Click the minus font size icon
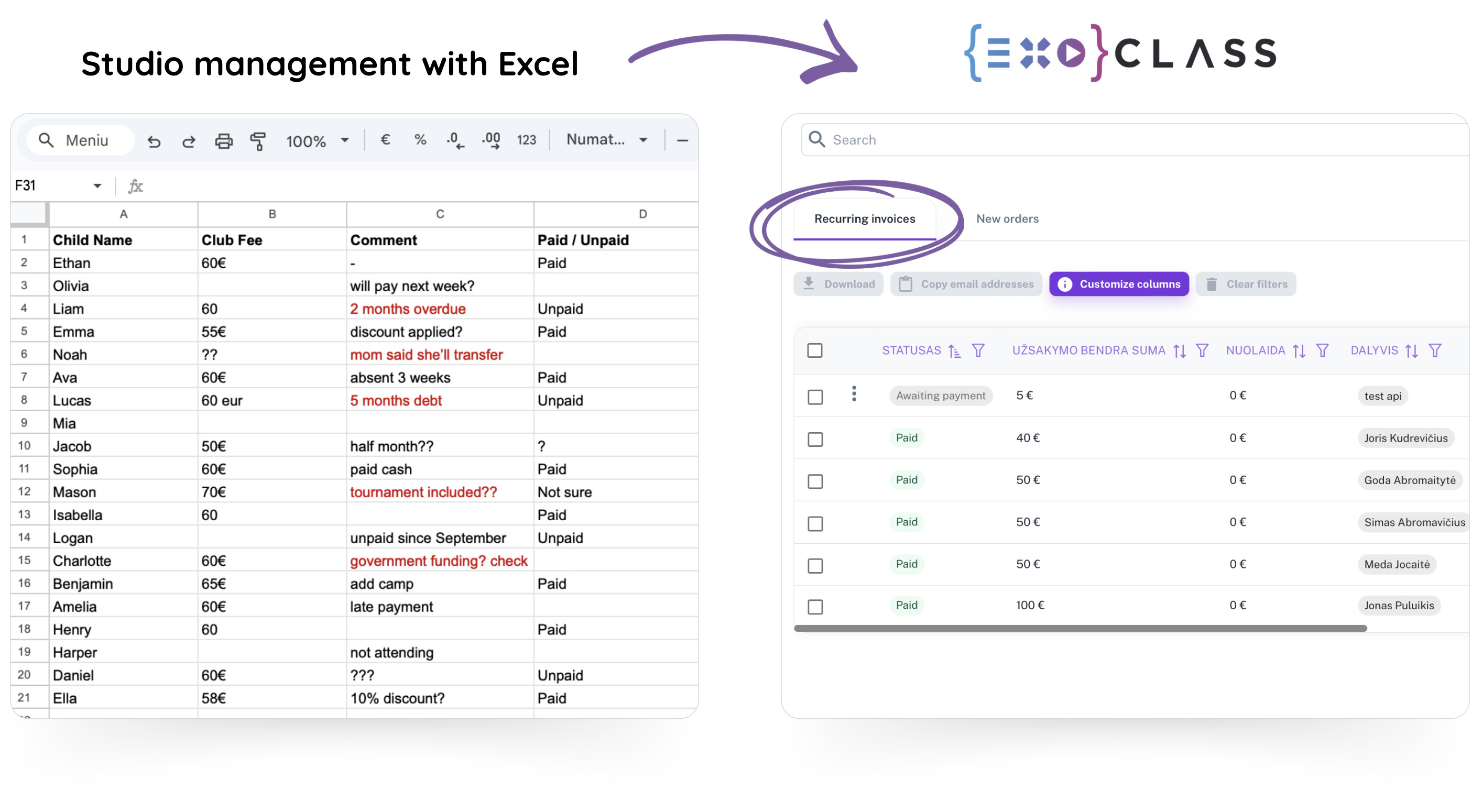This screenshot has width=1482, height=812. click(x=682, y=140)
